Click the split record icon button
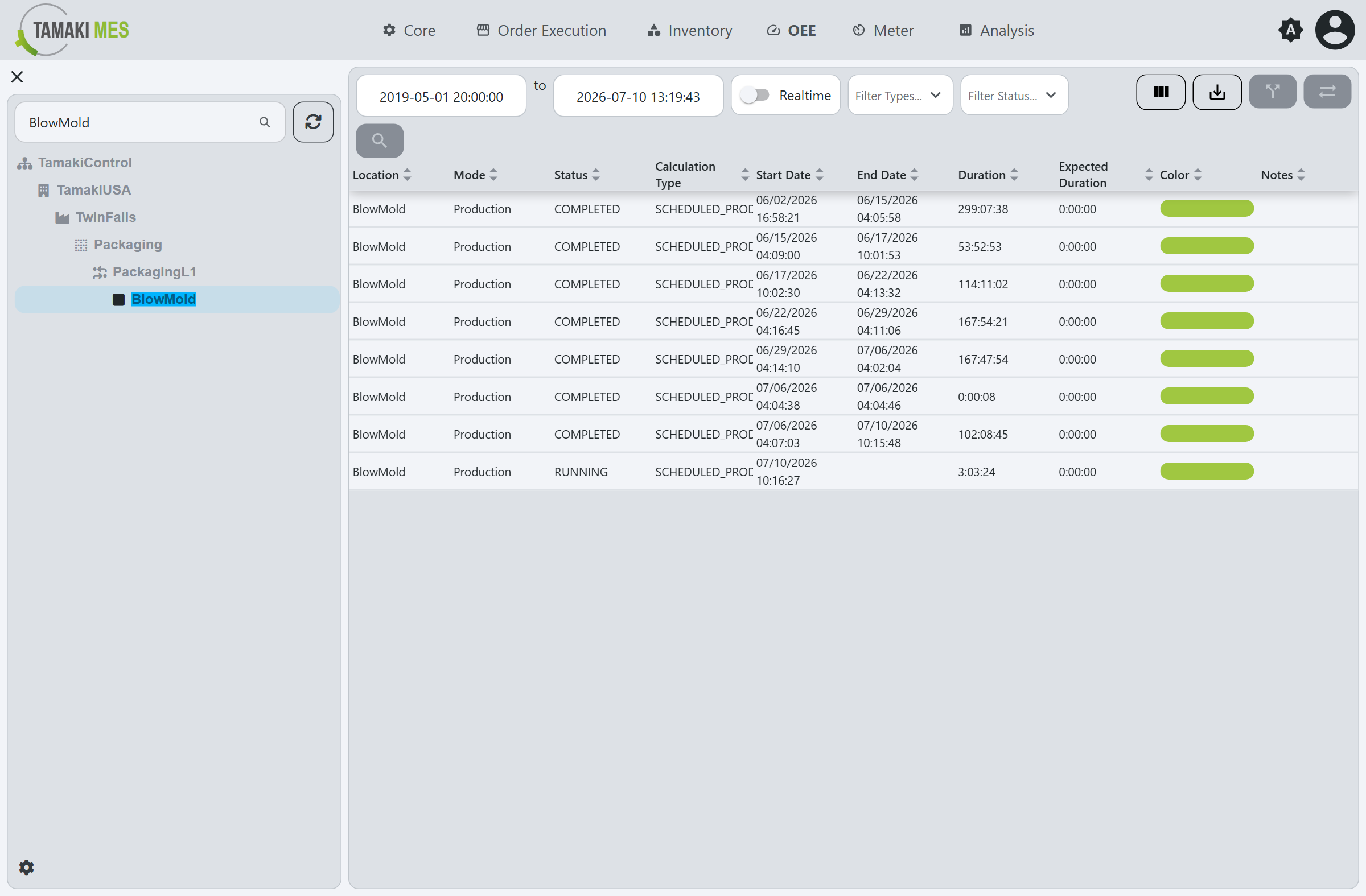Viewport: 1366px width, 896px height. [x=1273, y=92]
